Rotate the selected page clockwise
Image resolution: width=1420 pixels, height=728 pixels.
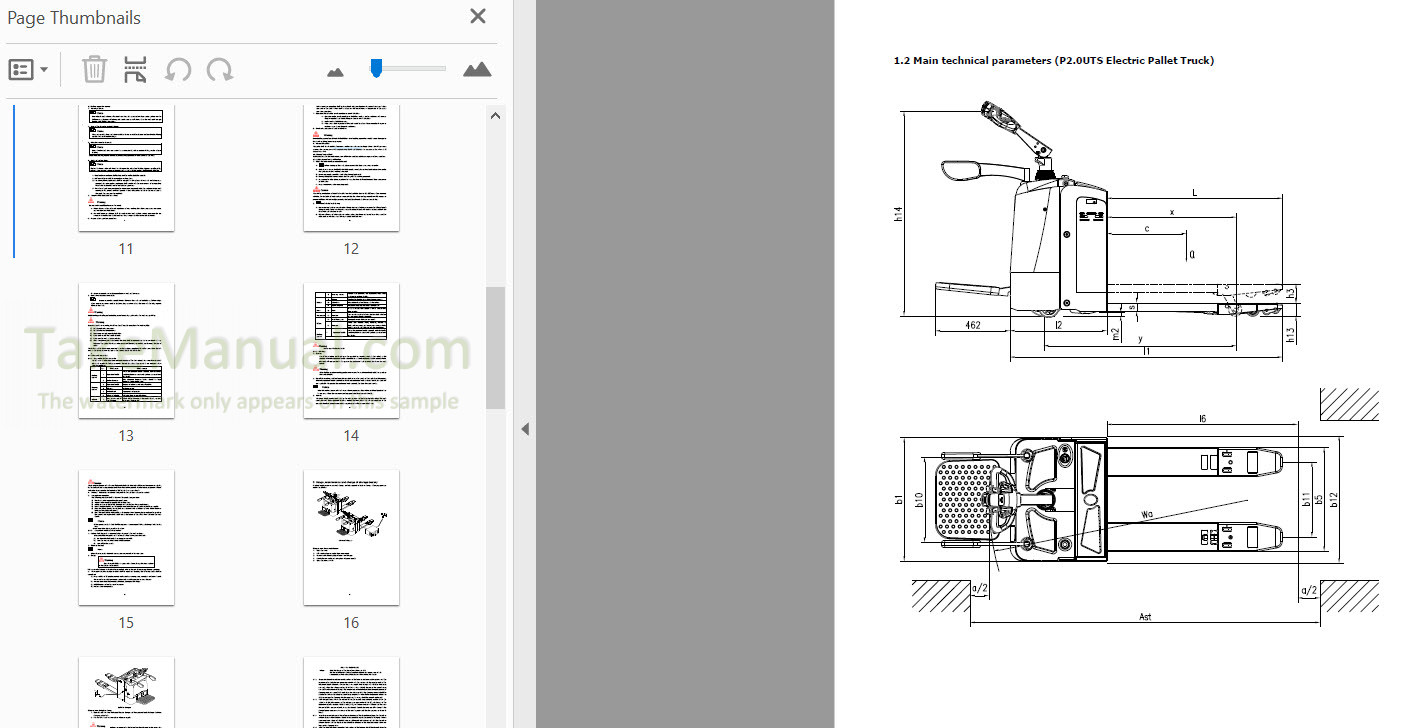[x=220, y=69]
